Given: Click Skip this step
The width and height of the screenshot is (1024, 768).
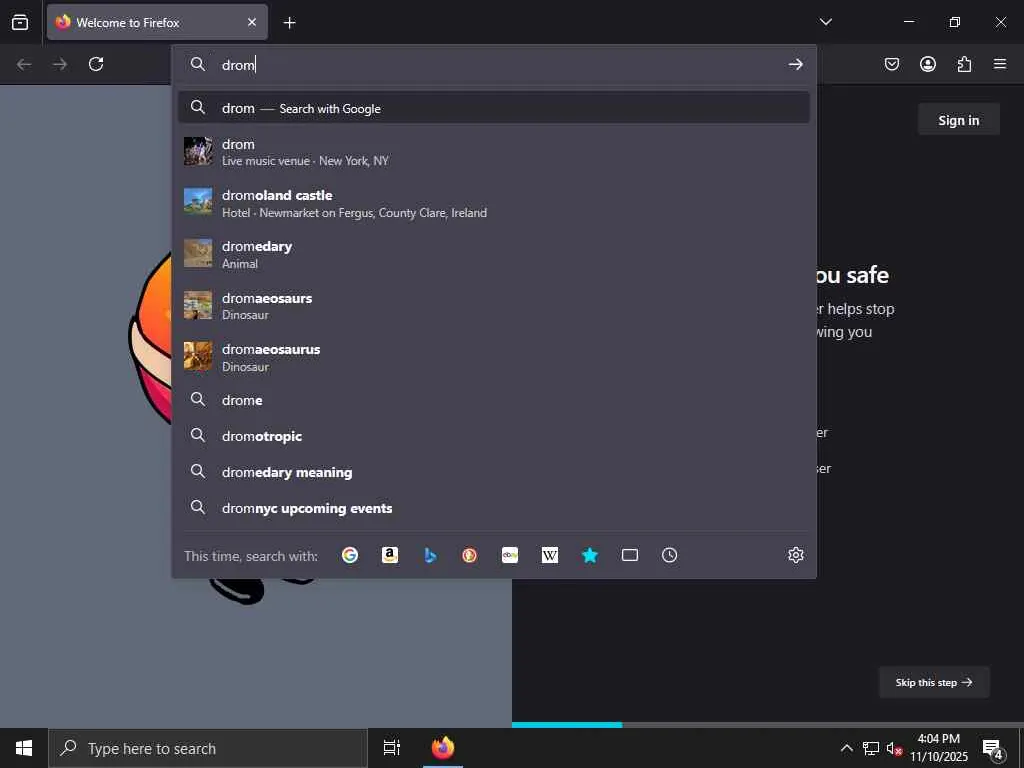Looking at the screenshot, I should [934, 682].
